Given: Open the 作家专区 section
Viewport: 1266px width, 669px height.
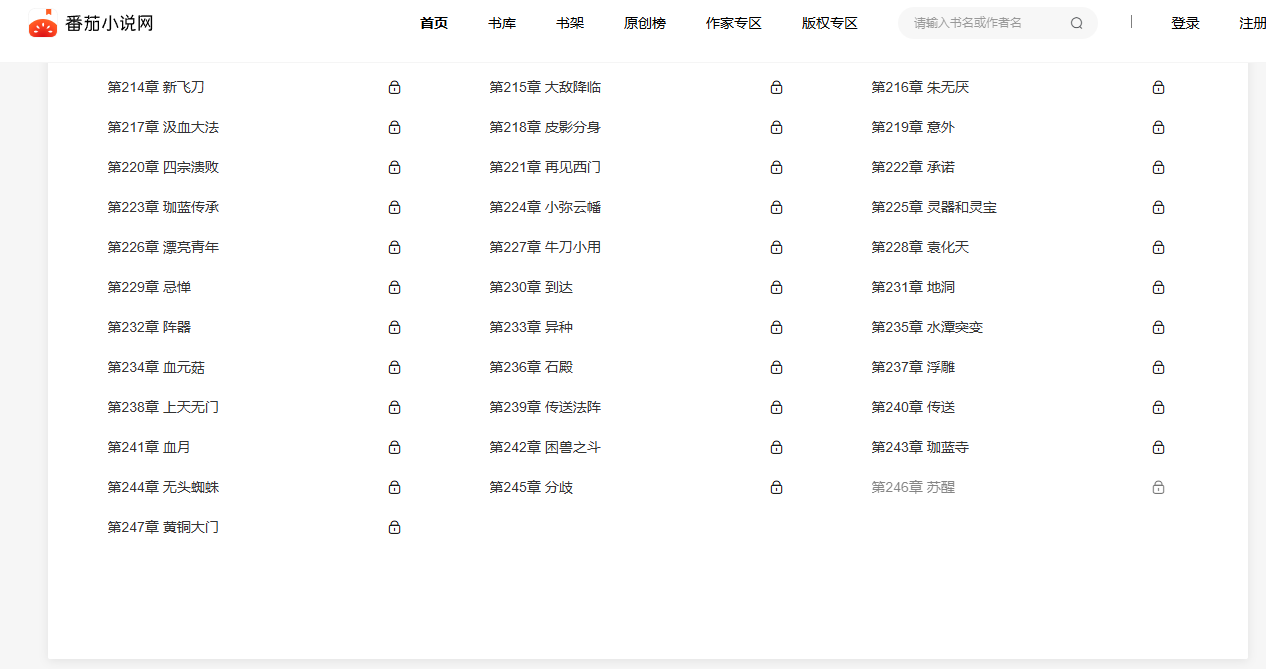Looking at the screenshot, I should [734, 23].
